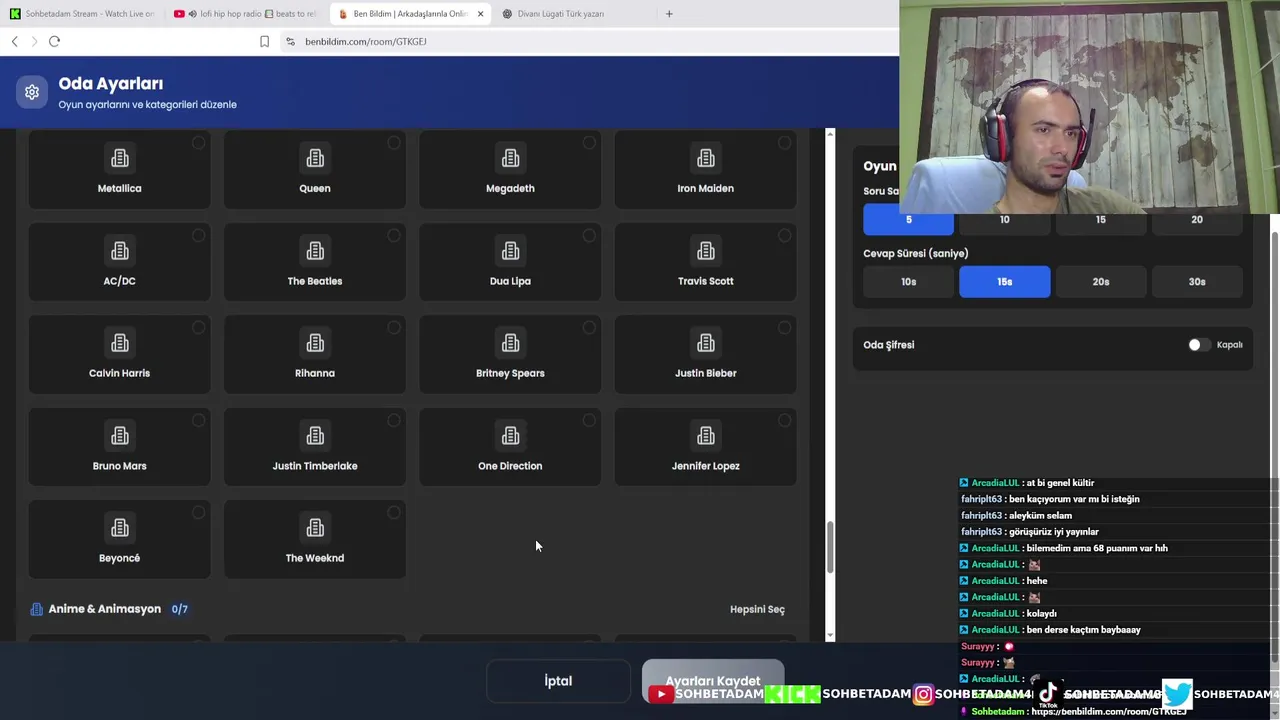Click the bookmark icon in address bar
1280x720 pixels.
(x=264, y=41)
